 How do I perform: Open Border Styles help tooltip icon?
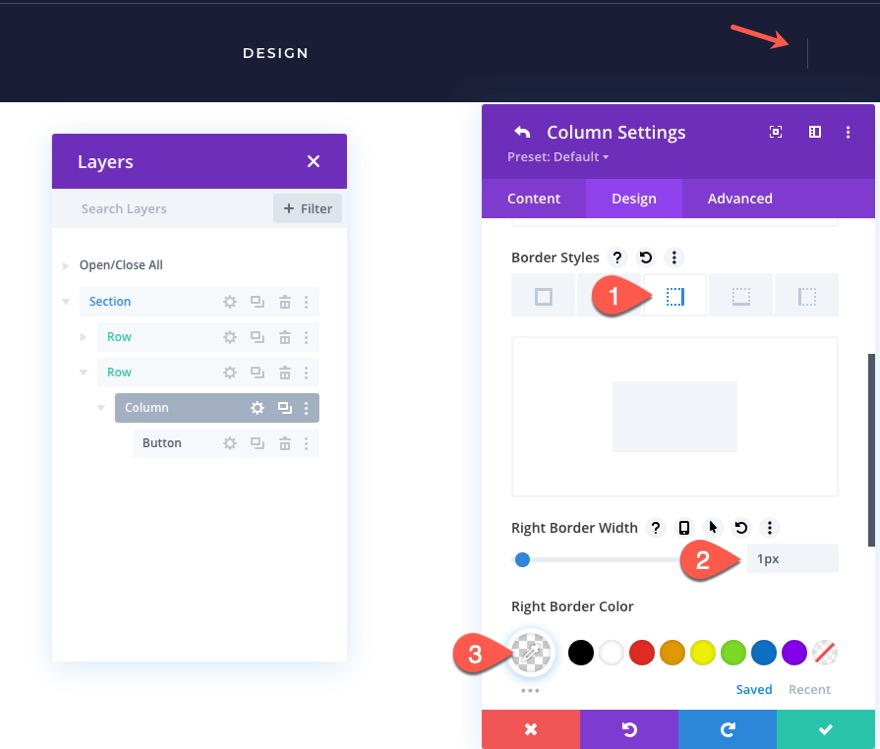pyautogui.click(x=617, y=257)
